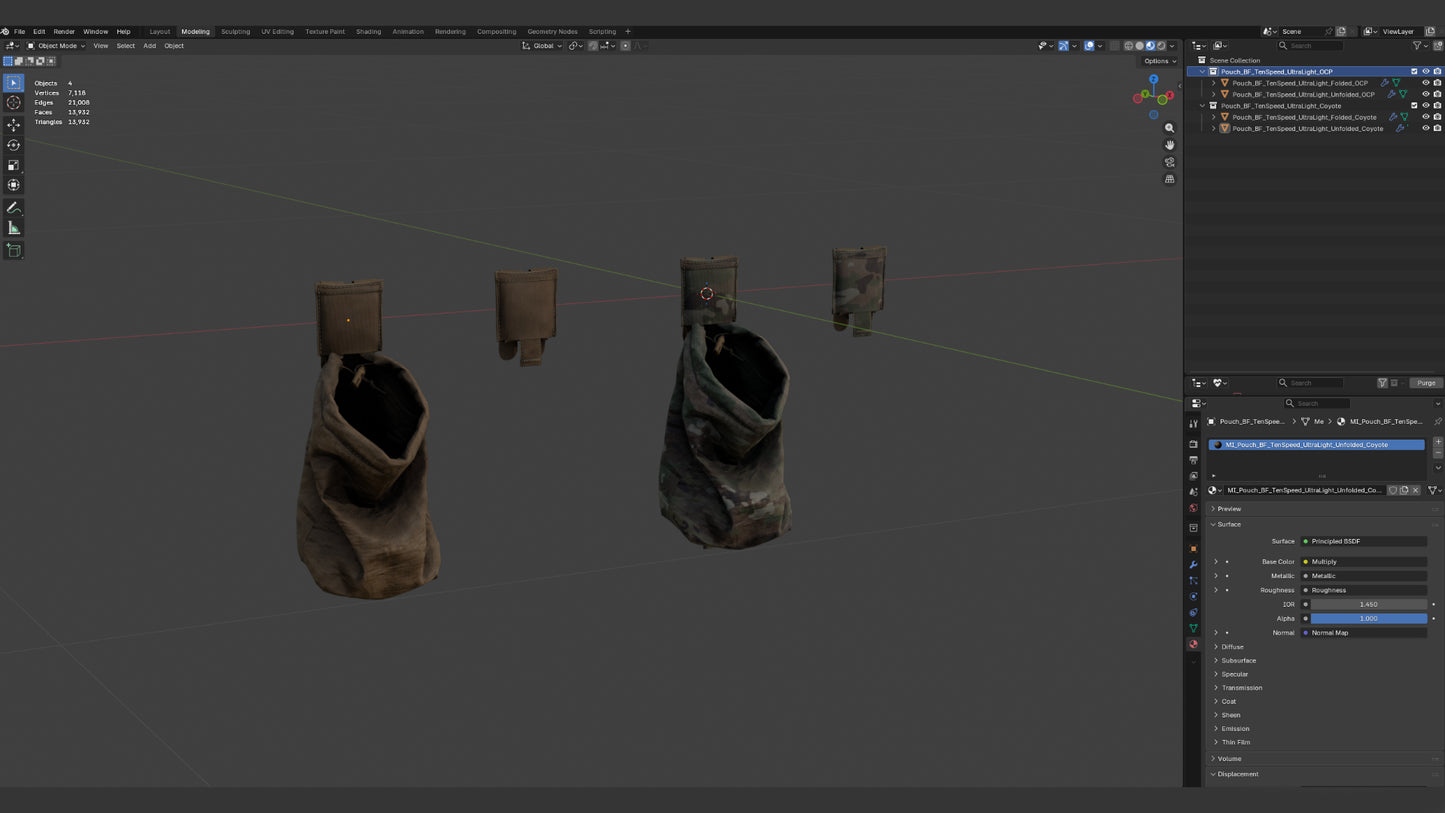Expand the Subsurface panel
Viewport: 1445px width, 813px height.
coord(1238,660)
